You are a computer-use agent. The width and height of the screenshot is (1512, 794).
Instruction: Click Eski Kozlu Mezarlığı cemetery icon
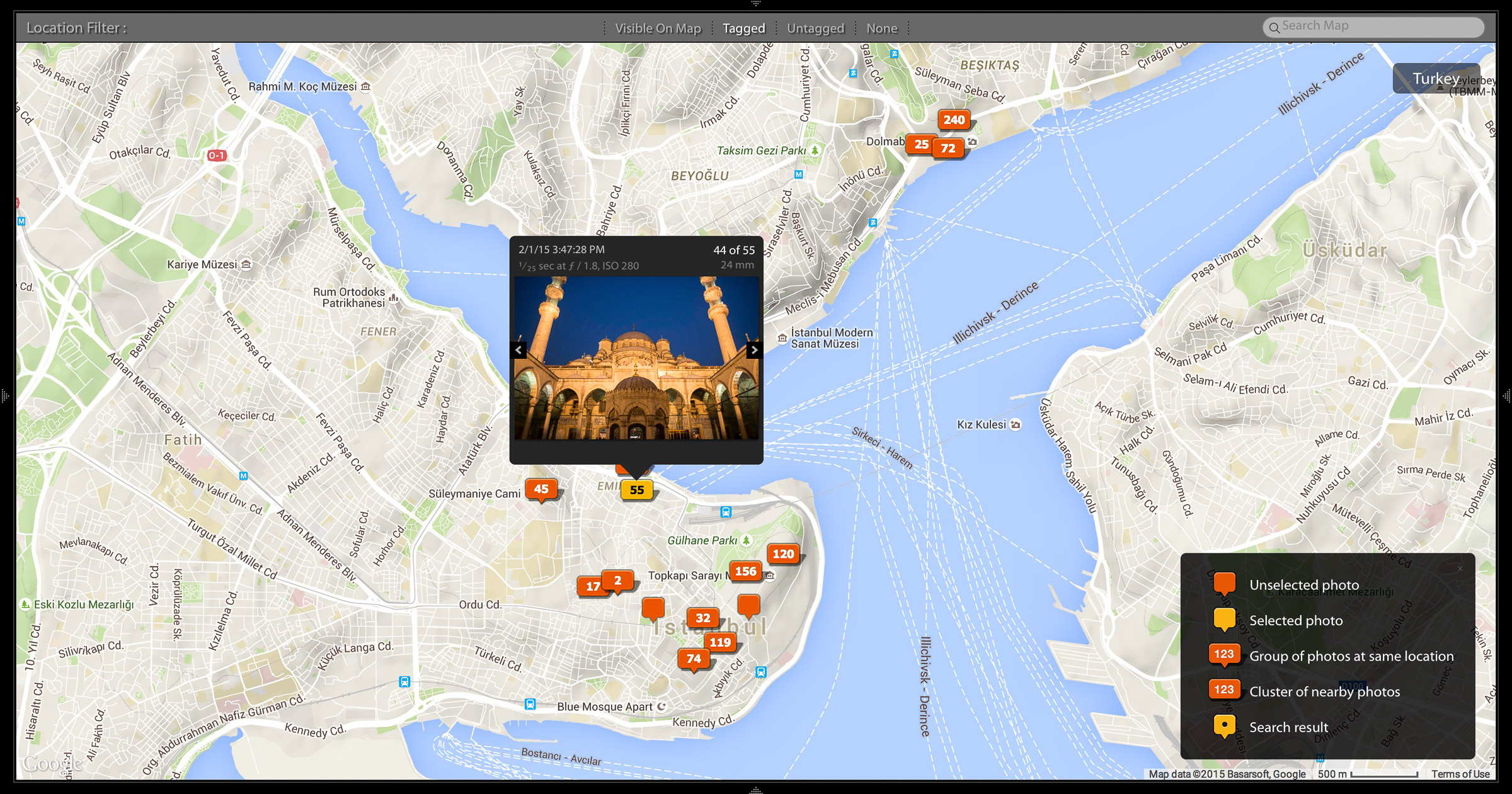25,604
